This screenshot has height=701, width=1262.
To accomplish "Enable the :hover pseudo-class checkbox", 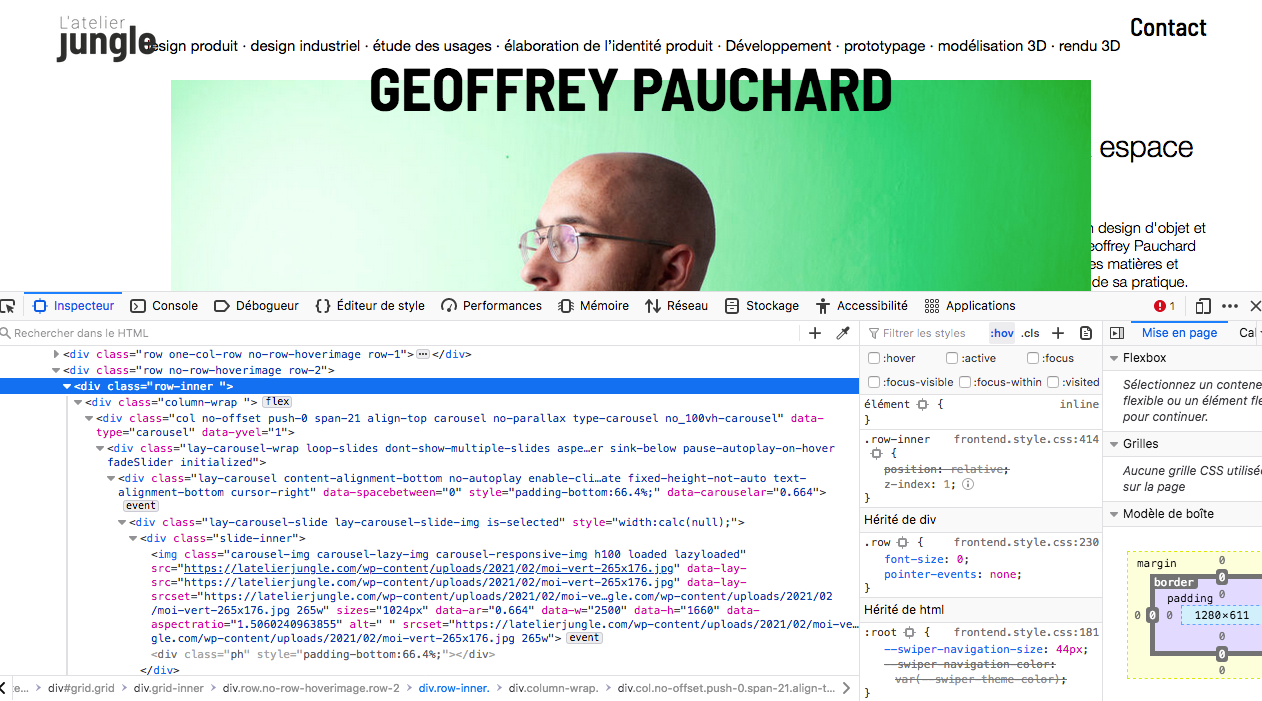I will [x=874, y=358].
